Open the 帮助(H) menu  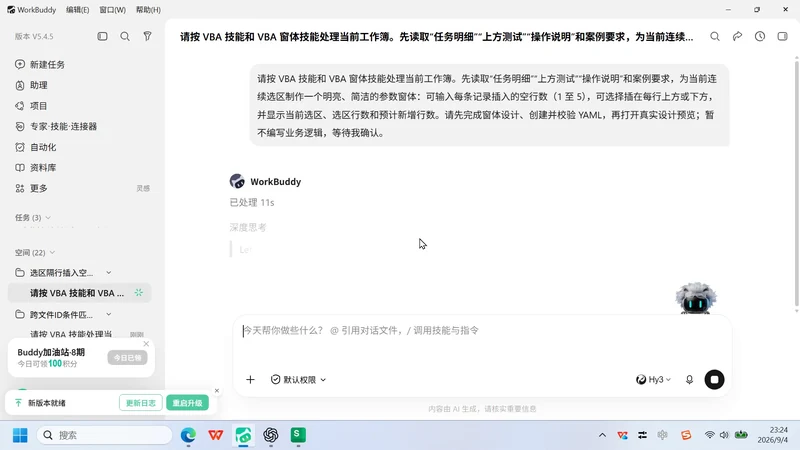(x=148, y=10)
